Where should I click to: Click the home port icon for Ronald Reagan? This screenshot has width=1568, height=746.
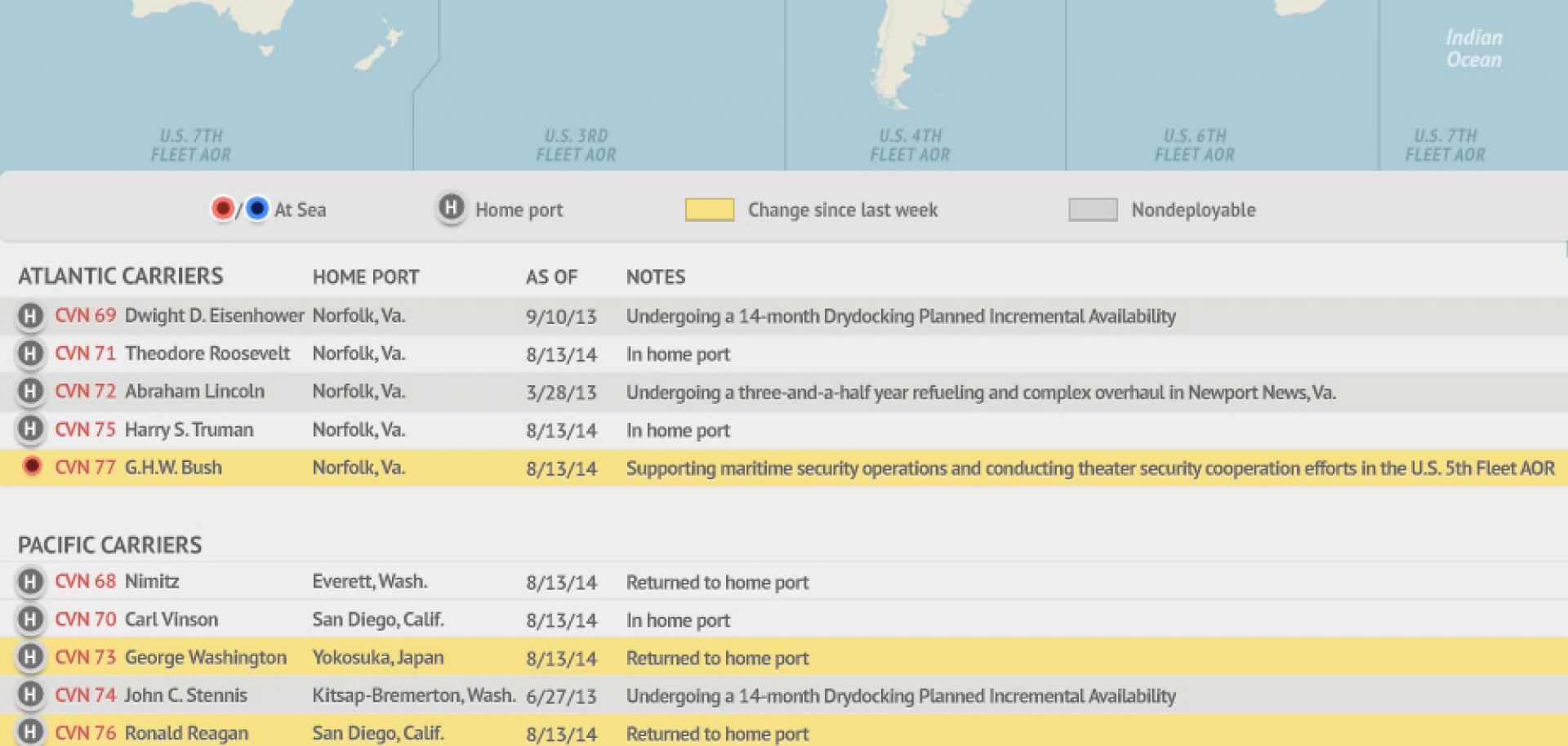30,732
